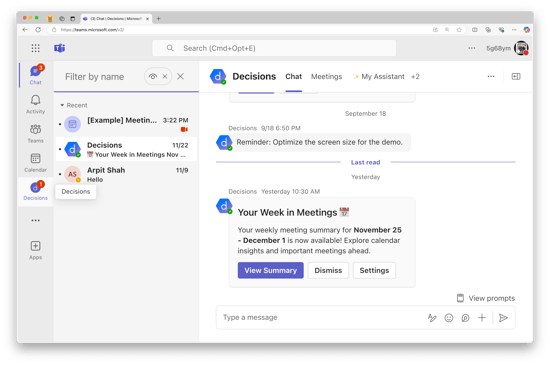The image size is (550, 365).
Task: Send the message with arrow icon
Action: point(503,318)
